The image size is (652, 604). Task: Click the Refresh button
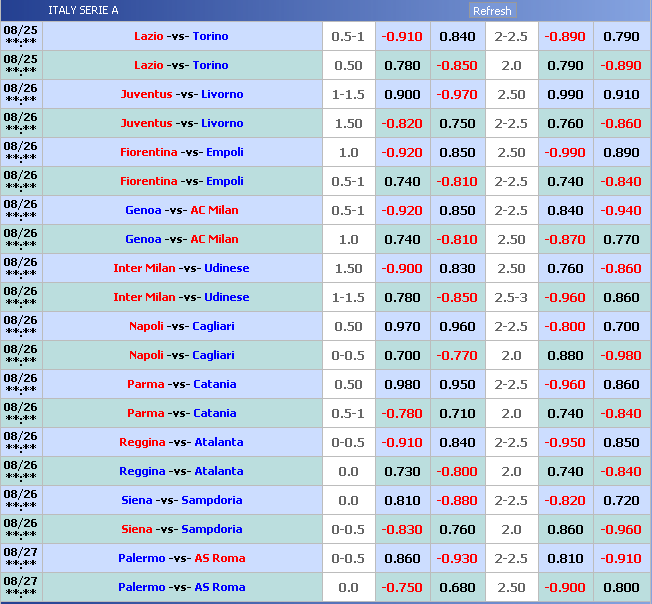pos(492,11)
